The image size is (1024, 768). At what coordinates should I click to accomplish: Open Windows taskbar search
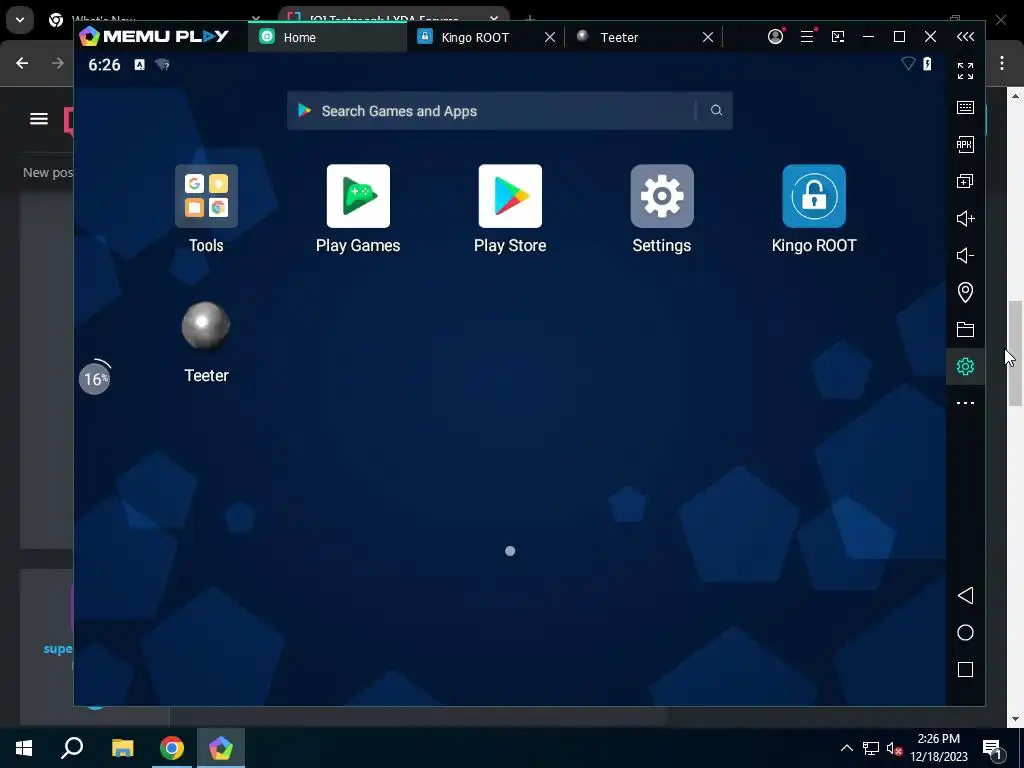pos(72,748)
